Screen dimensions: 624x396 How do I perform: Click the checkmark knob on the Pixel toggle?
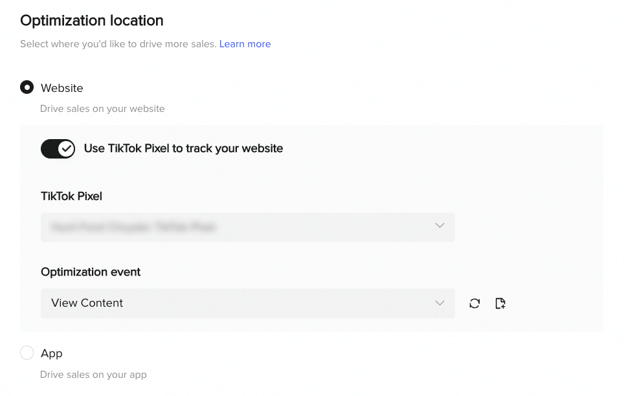pyautogui.click(x=66, y=149)
